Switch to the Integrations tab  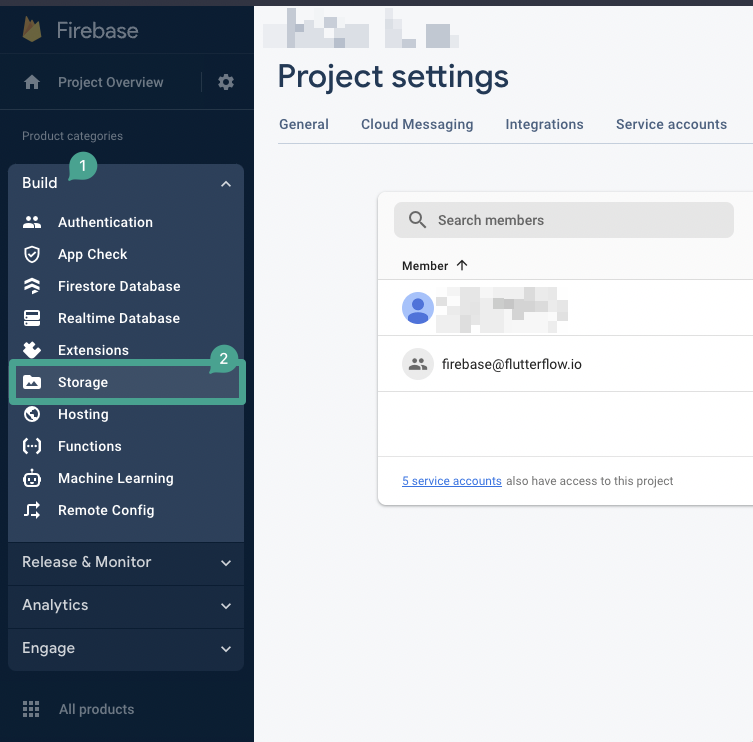point(544,124)
